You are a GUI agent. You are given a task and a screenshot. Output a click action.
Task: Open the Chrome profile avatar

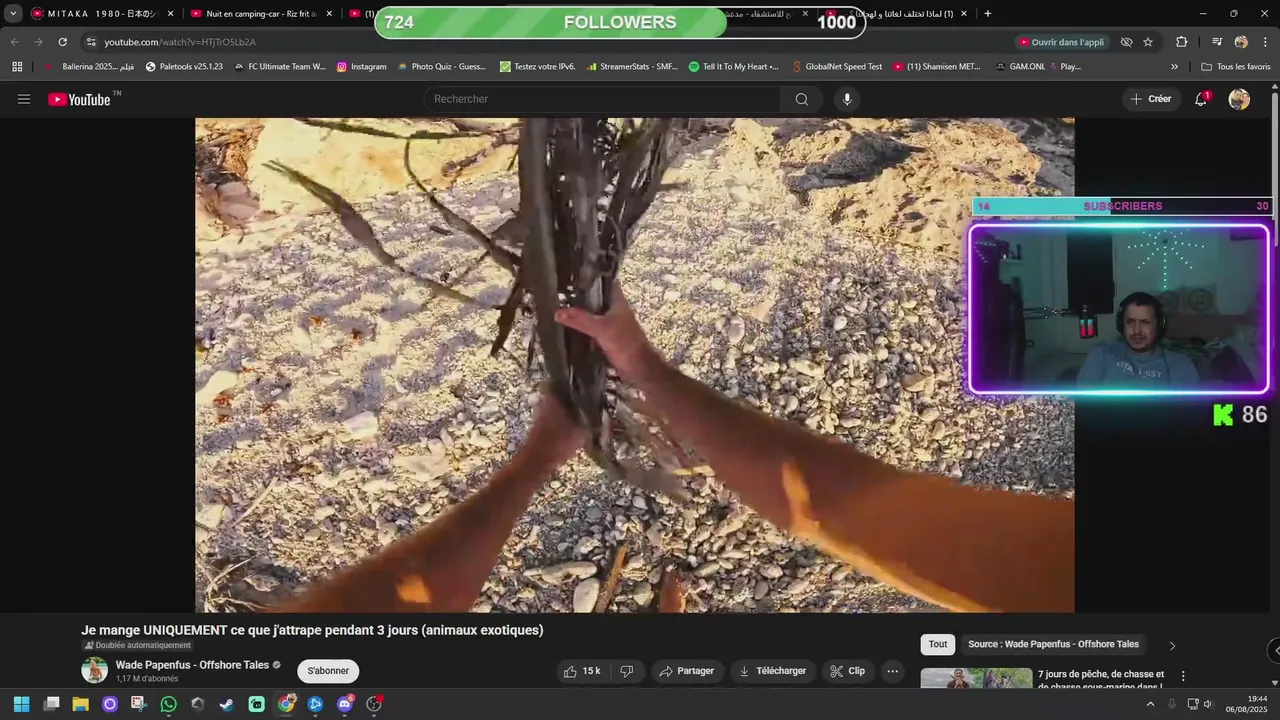pyautogui.click(x=1241, y=42)
